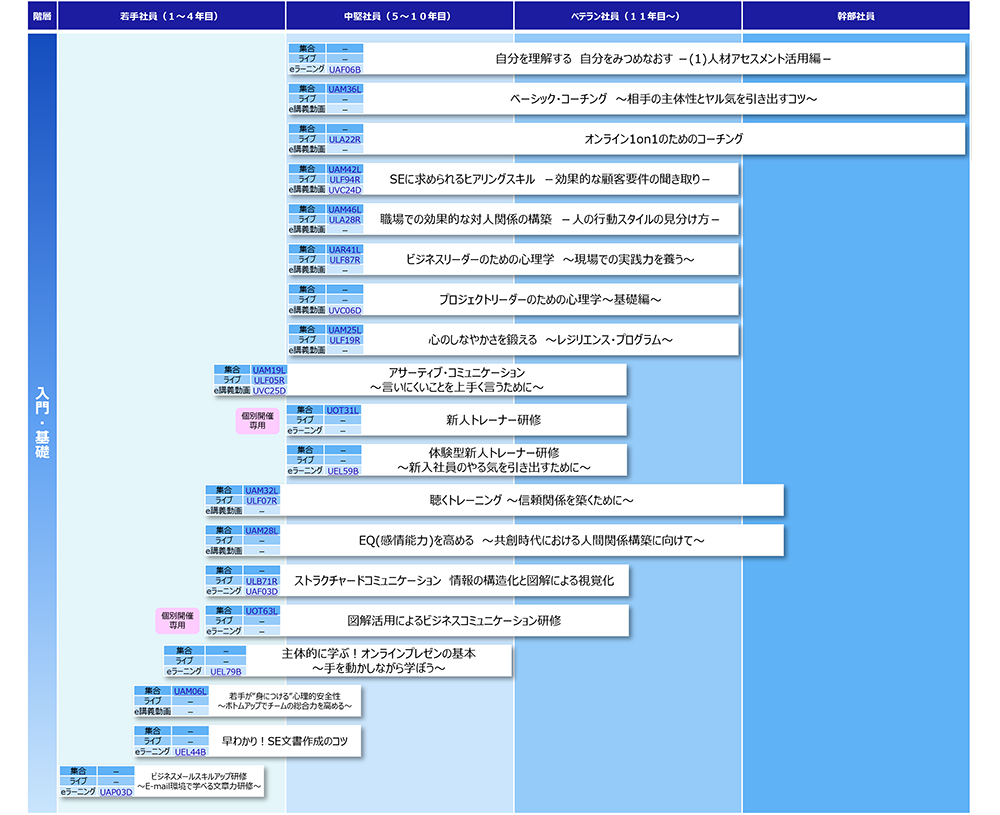Open course code UAR41L link
Image resolution: width=1000 pixels, height=815 pixels.
pos(344,249)
